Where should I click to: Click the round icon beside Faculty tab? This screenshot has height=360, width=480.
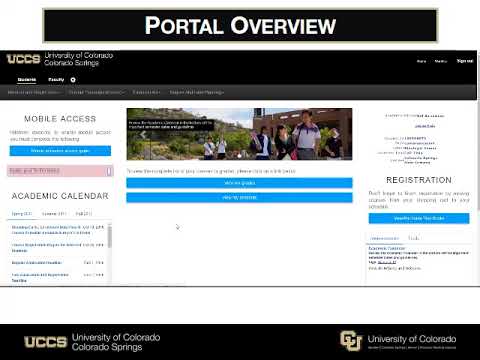tap(73, 80)
